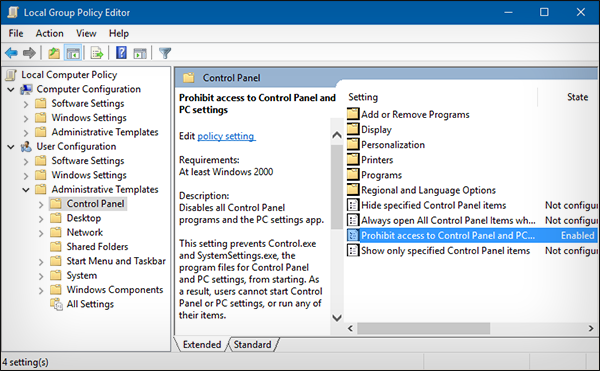Viewport: 600px width, 371px height.
Task: Open the Action menu
Action: pyautogui.click(x=49, y=33)
